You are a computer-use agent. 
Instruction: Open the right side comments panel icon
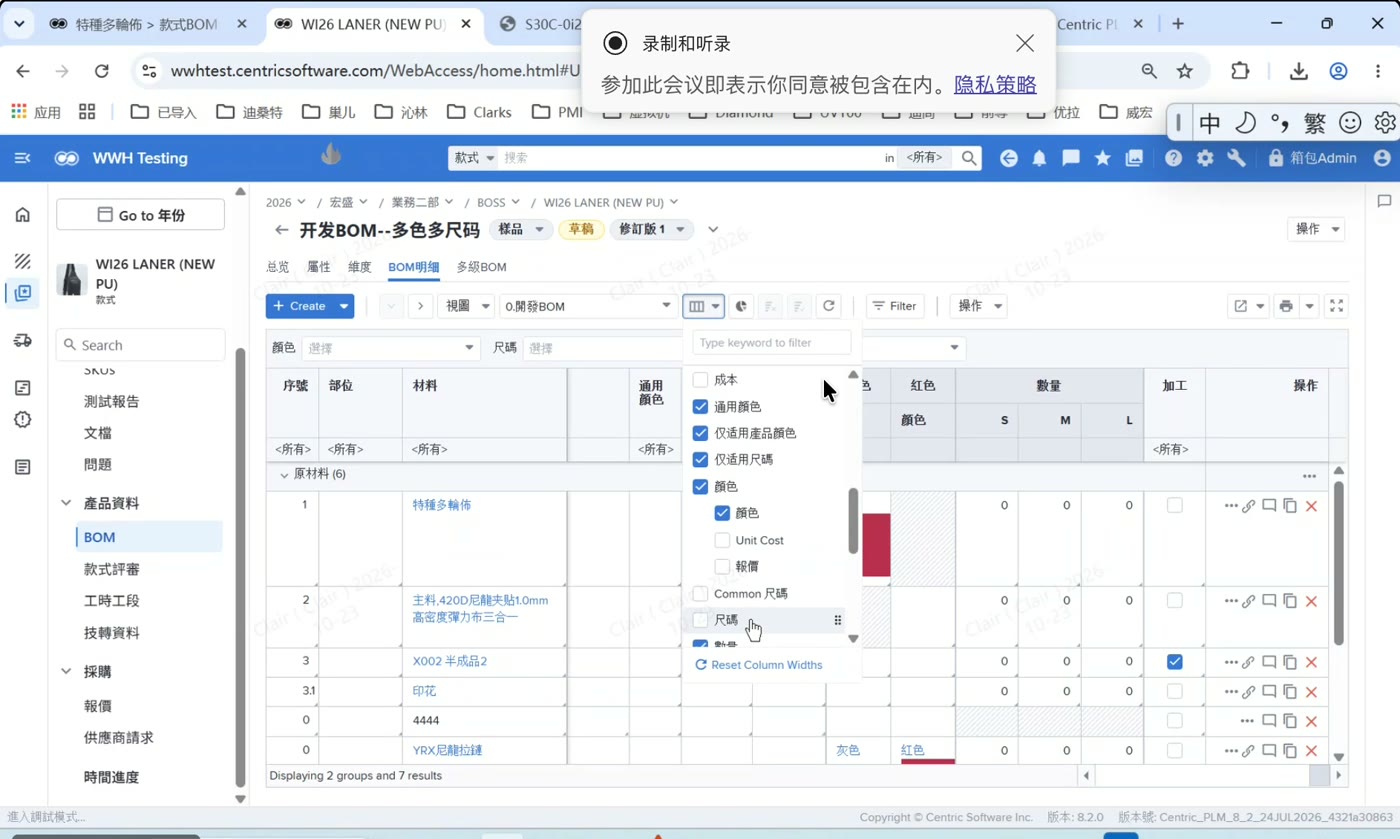pyautogui.click(x=1384, y=201)
